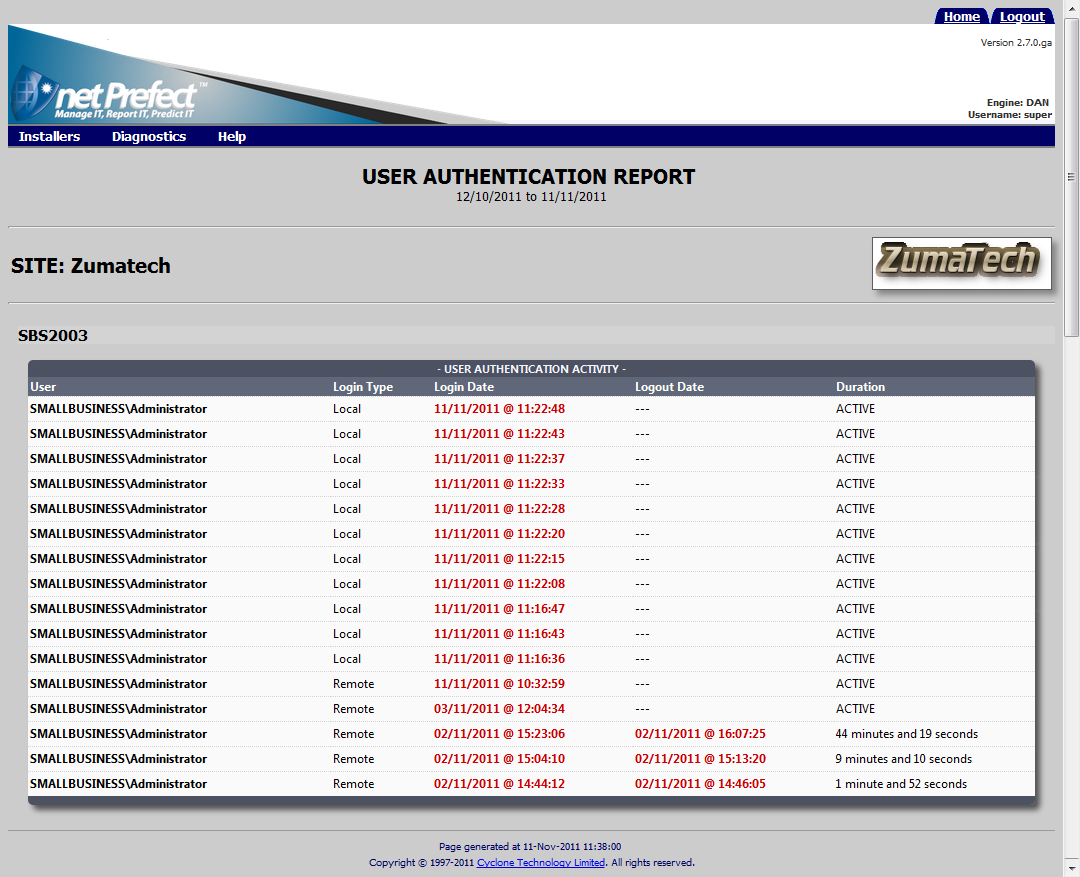The width and height of the screenshot is (1080, 877).
Task: Open the Diagnostics menu
Action: pyautogui.click(x=149, y=137)
